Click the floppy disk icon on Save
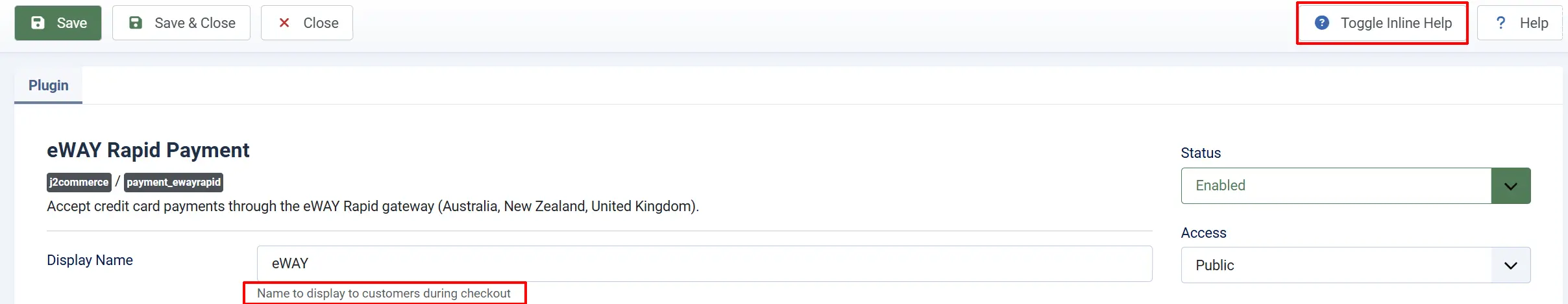The image size is (1568, 304). (38, 23)
